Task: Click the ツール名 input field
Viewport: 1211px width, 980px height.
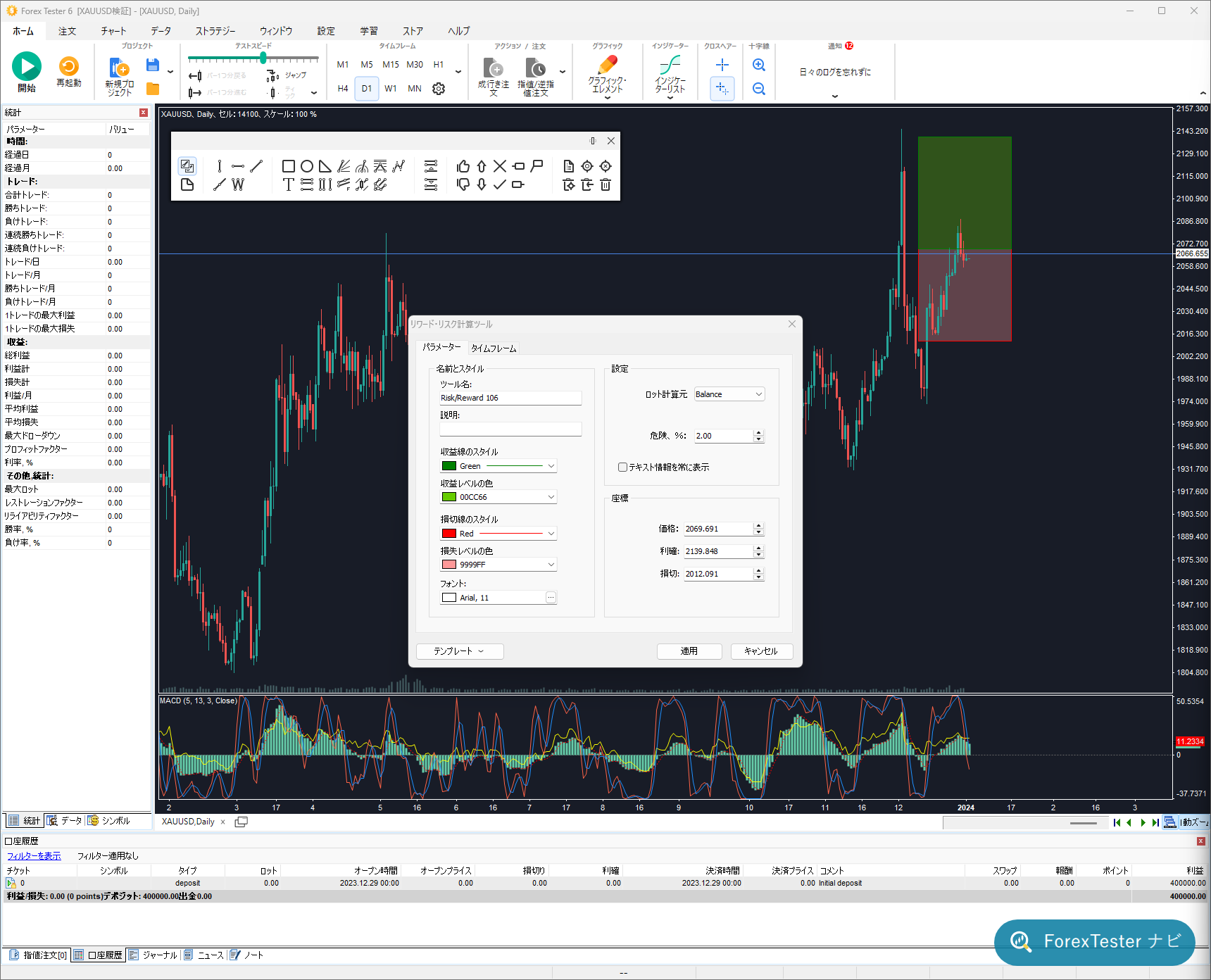Action: click(510, 398)
